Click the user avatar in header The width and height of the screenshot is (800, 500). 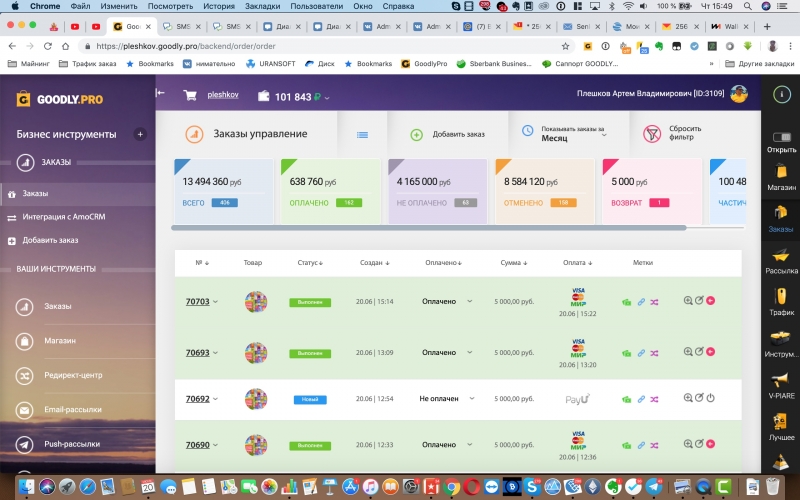[x=738, y=94]
